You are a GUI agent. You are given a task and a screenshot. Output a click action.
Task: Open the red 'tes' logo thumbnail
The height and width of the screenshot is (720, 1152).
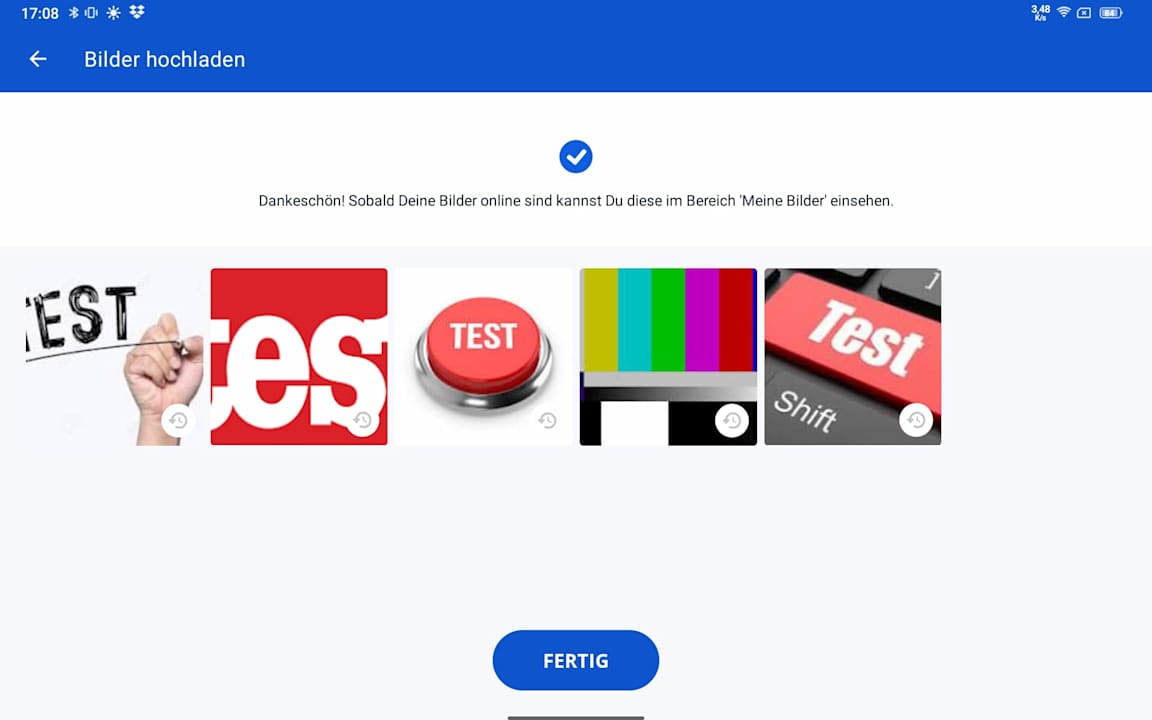coord(299,356)
